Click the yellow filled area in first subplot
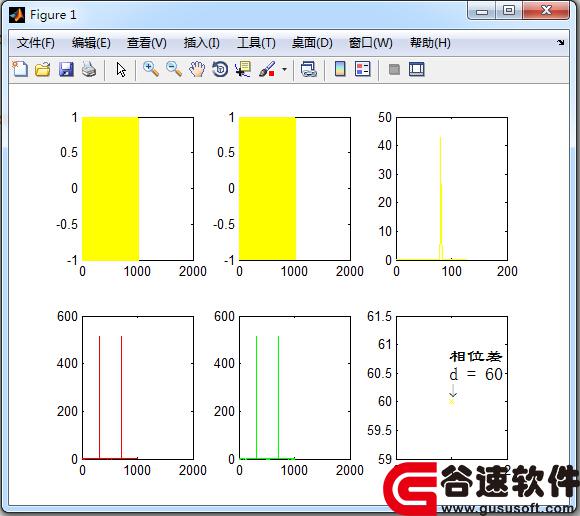Viewport: 580px width, 516px height. [x=110, y=189]
